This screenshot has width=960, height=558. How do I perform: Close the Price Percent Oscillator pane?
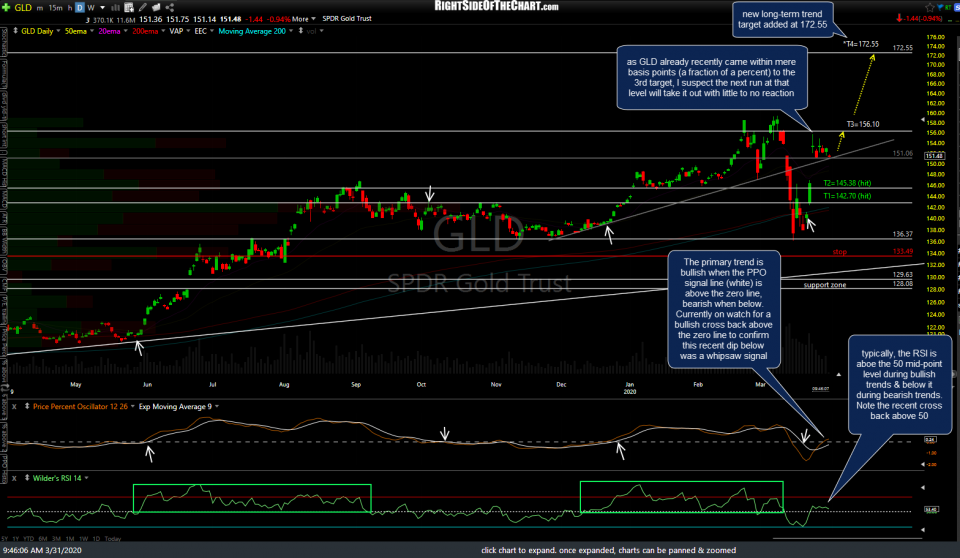[x=14, y=407]
